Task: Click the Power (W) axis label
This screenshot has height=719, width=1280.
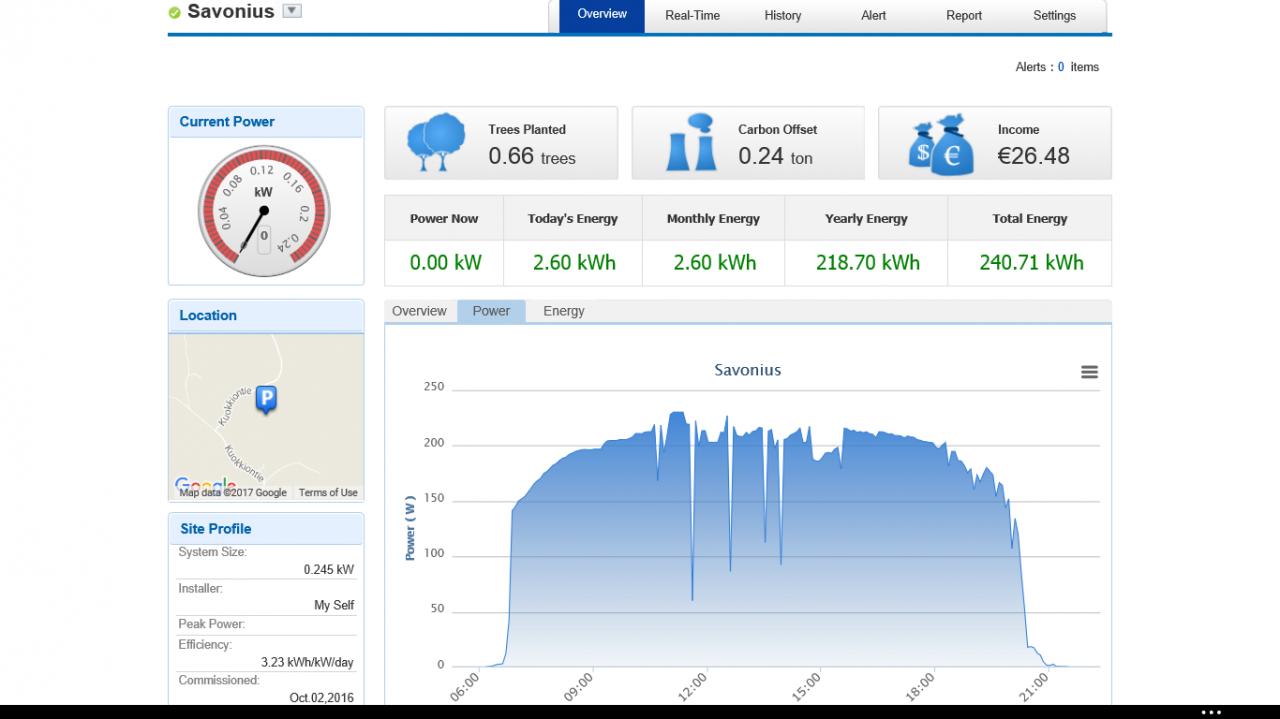Action: (x=410, y=527)
